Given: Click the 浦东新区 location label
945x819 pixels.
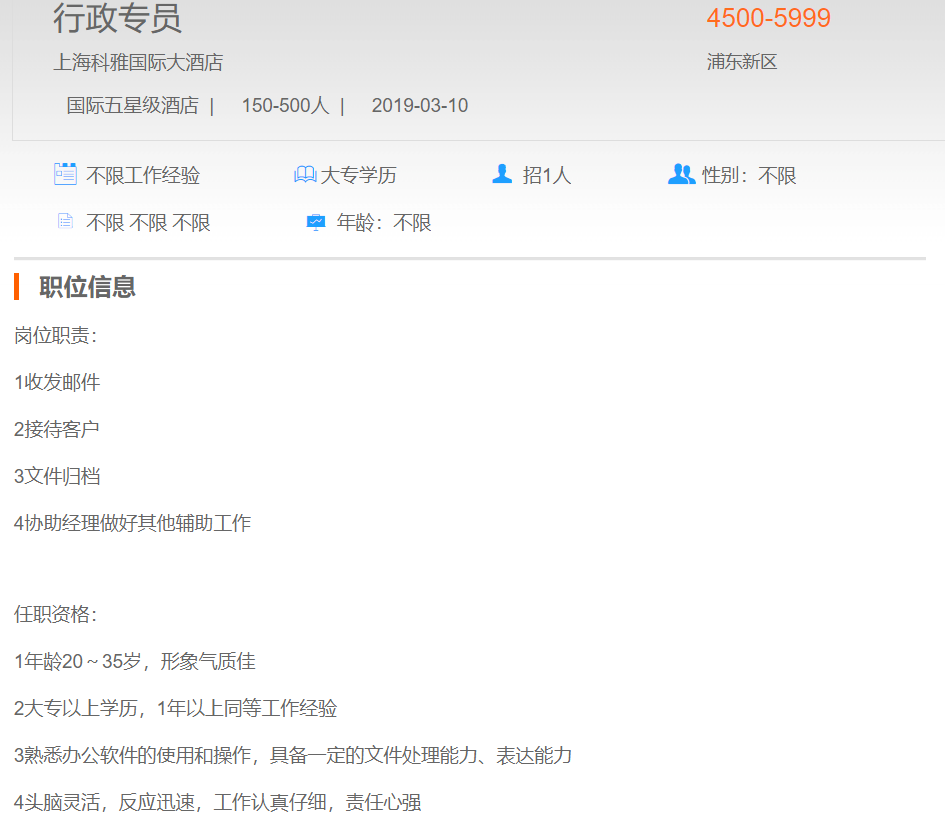Looking at the screenshot, I should click(x=742, y=62).
